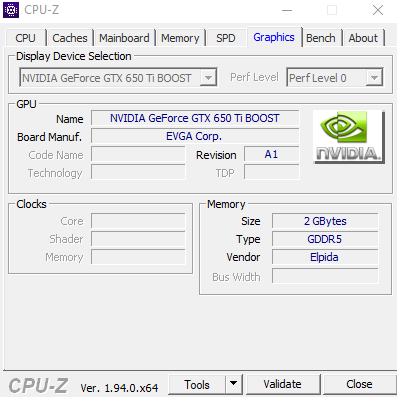Click the NVIDIA logo image

click(348, 137)
